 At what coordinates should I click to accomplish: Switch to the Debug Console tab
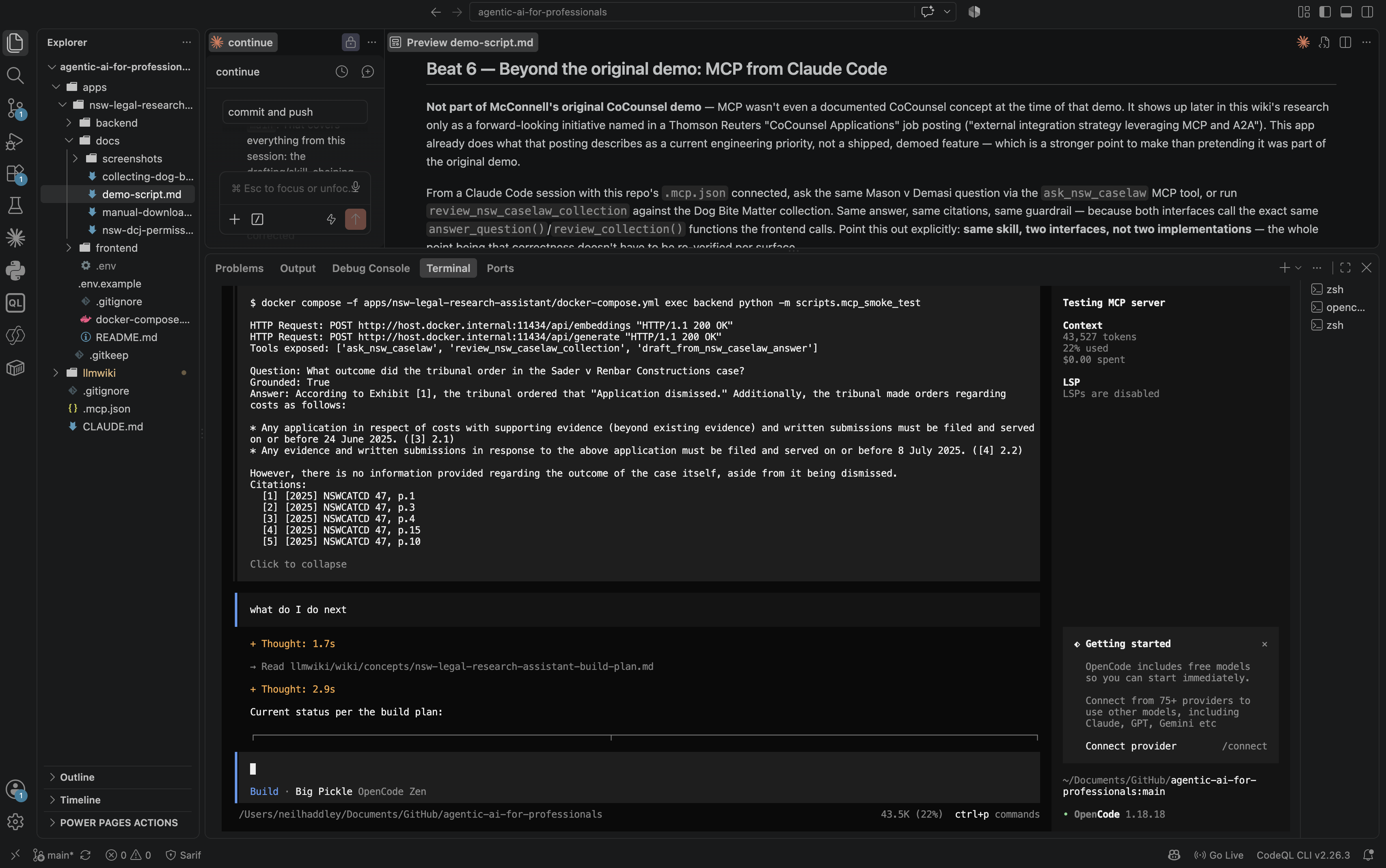(371, 268)
